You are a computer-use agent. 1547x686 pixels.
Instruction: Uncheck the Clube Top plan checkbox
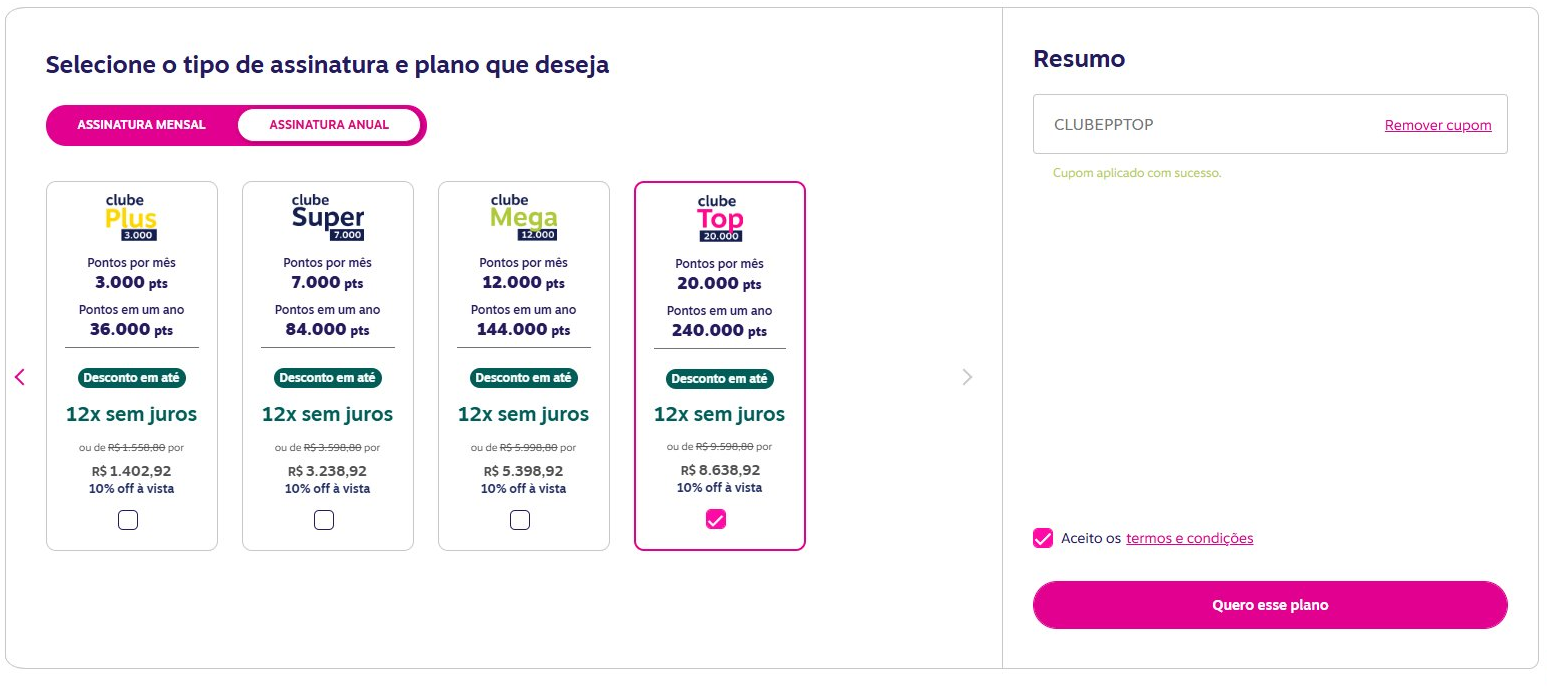[716, 519]
